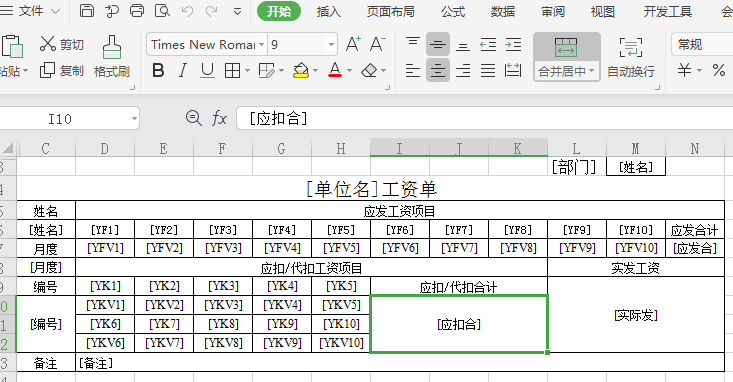Expand the font size dropdown
The width and height of the screenshot is (733, 382).
point(331,45)
